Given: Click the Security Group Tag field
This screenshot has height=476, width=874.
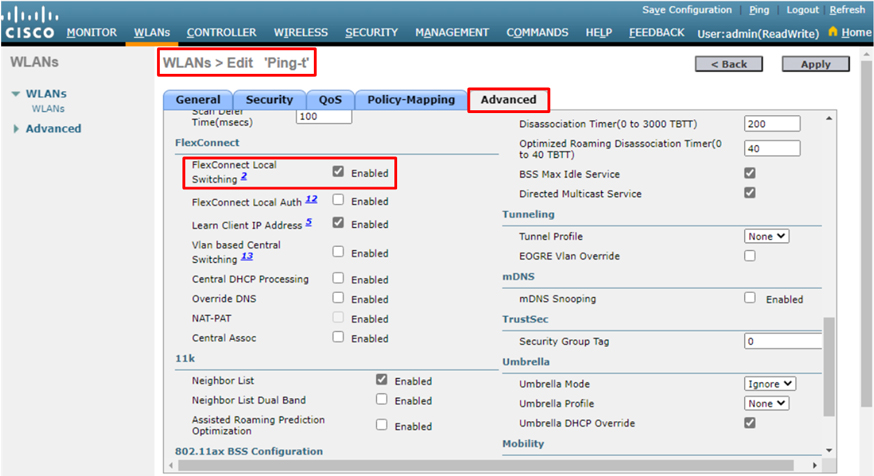Looking at the screenshot, I should coord(782,341).
